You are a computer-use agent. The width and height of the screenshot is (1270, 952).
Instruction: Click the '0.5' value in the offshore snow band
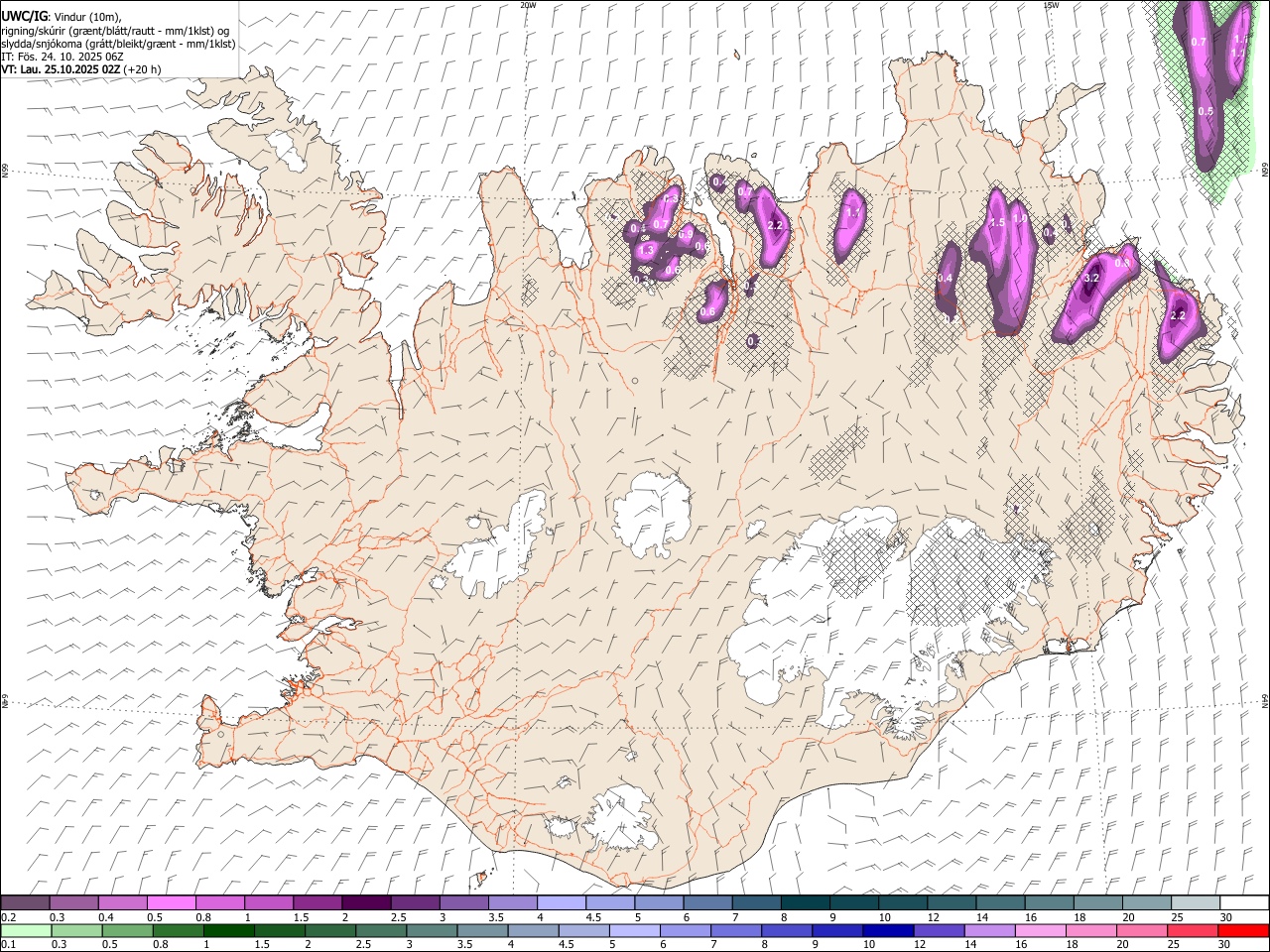1206,112
